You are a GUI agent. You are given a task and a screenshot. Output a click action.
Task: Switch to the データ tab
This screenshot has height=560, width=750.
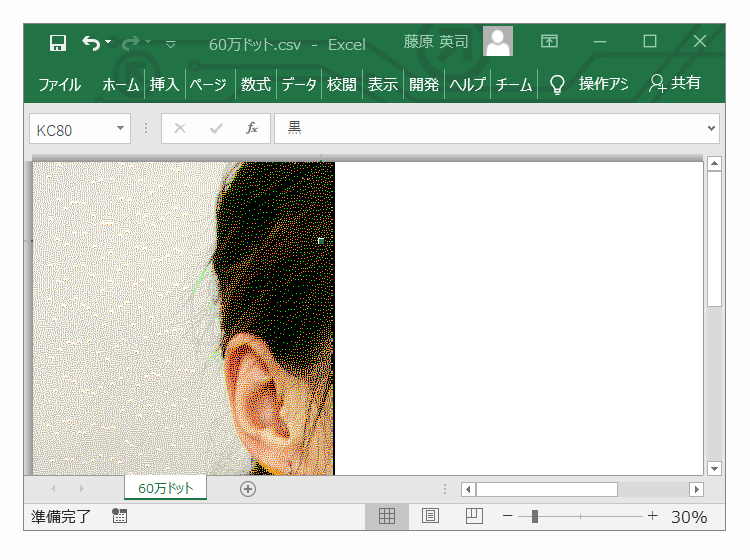pyautogui.click(x=299, y=85)
